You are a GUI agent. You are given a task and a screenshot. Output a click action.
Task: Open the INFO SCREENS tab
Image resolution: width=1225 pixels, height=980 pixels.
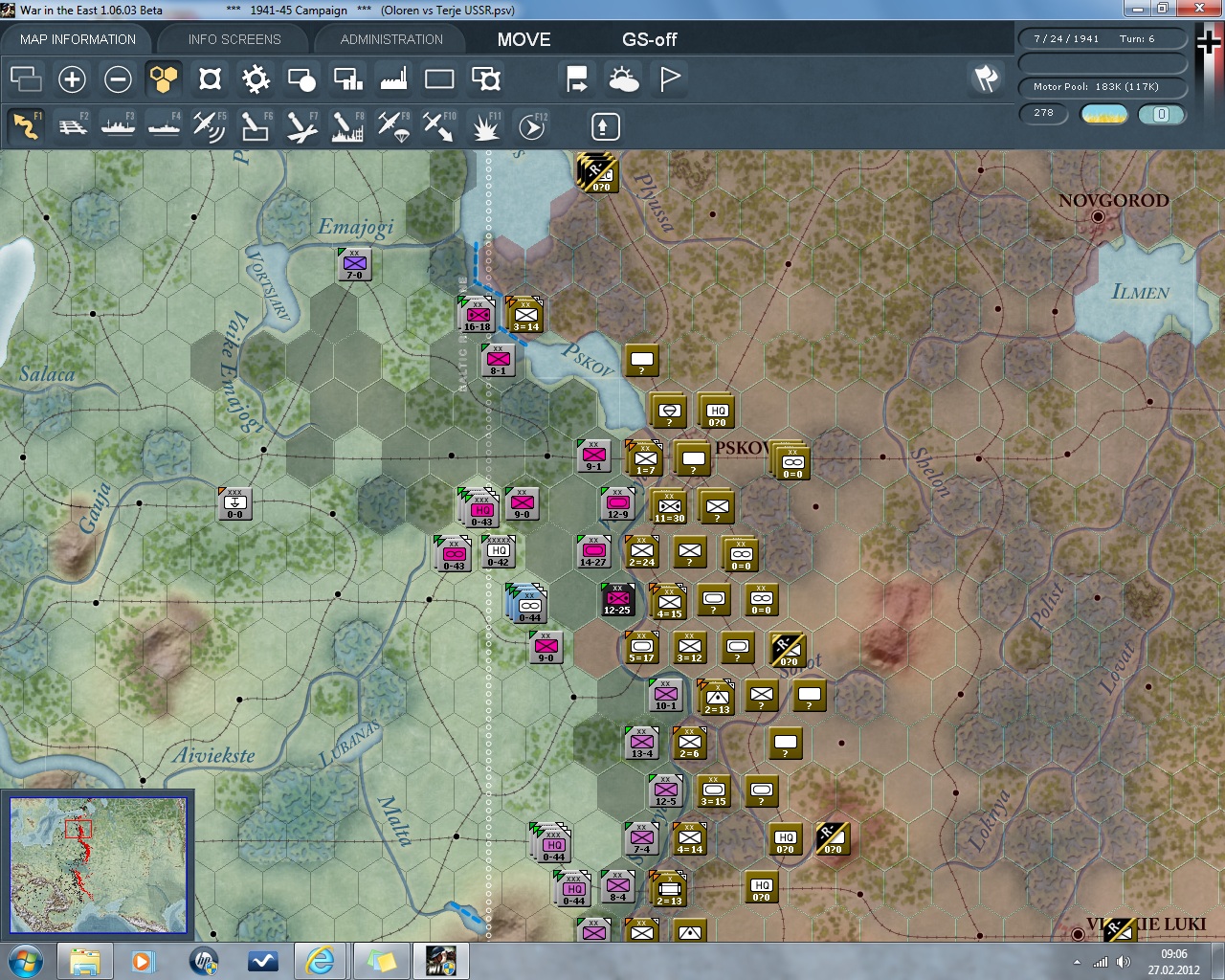[x=234, y=39]
